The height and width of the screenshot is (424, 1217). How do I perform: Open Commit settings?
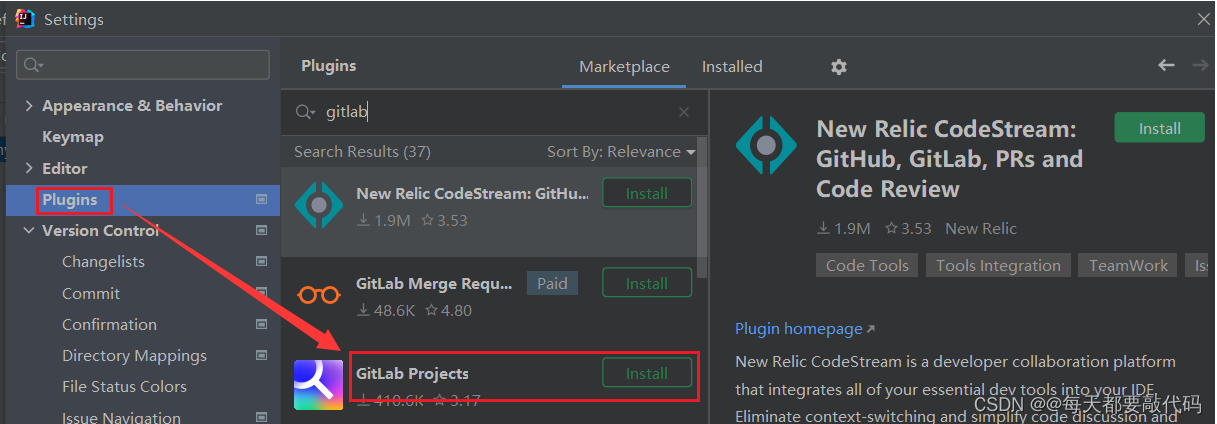[91, 293]
